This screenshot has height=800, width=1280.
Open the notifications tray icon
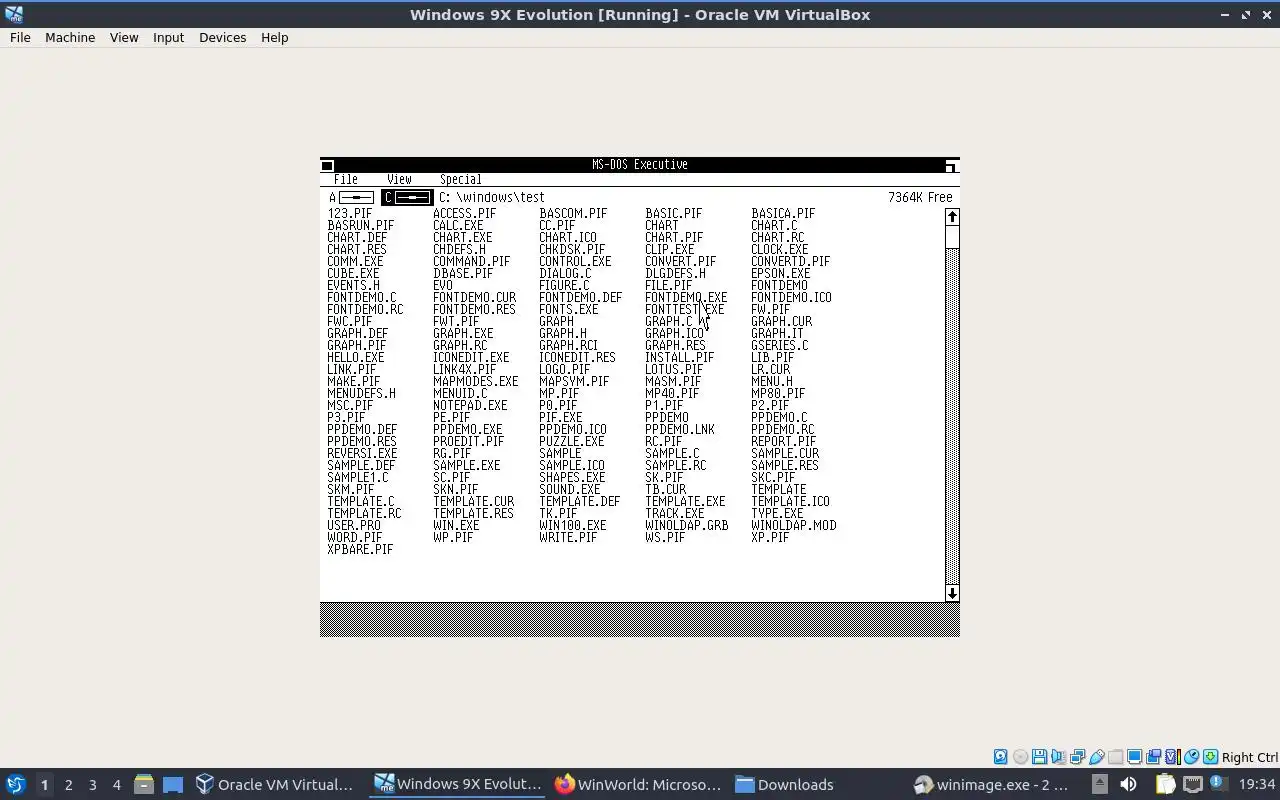(x=1219, y=784)
